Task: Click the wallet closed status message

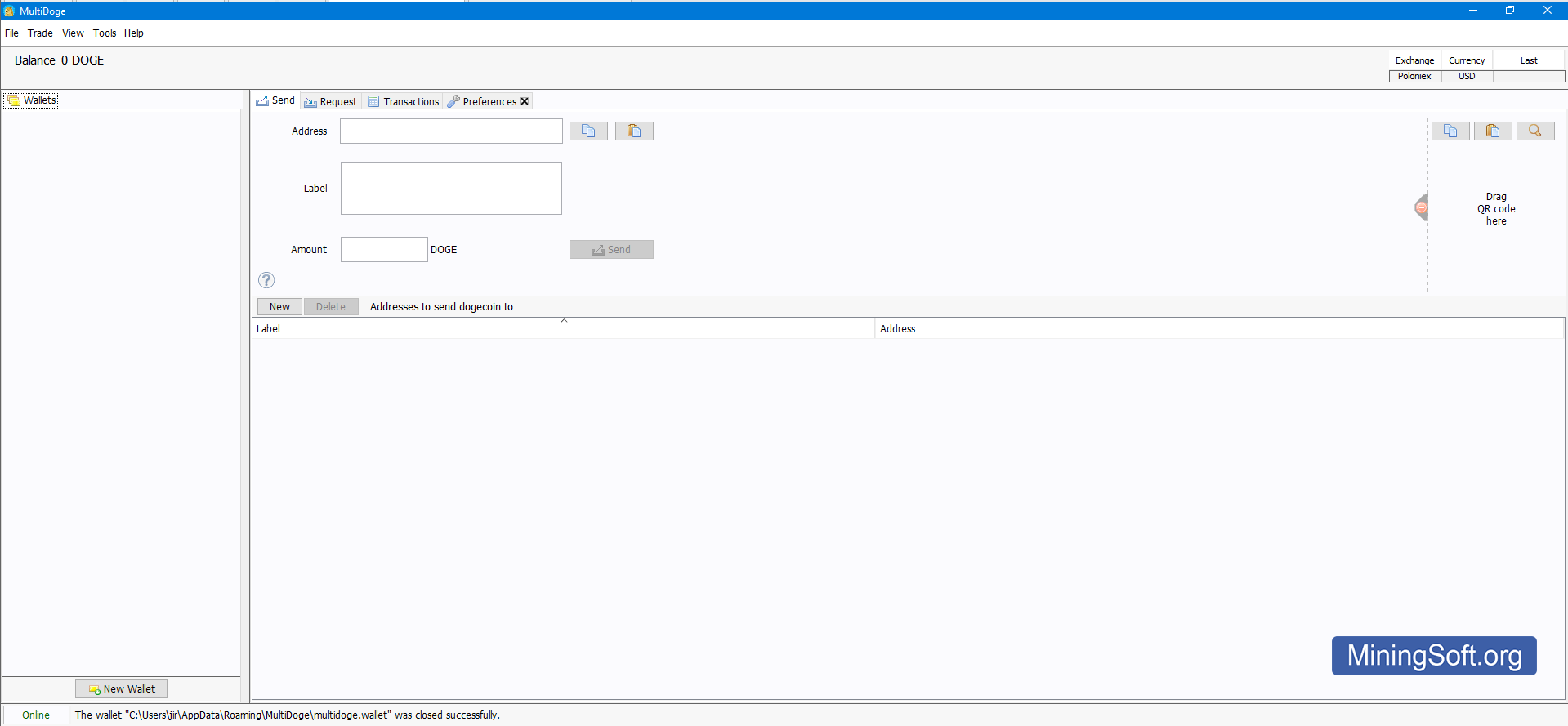Action: point(288,715)
